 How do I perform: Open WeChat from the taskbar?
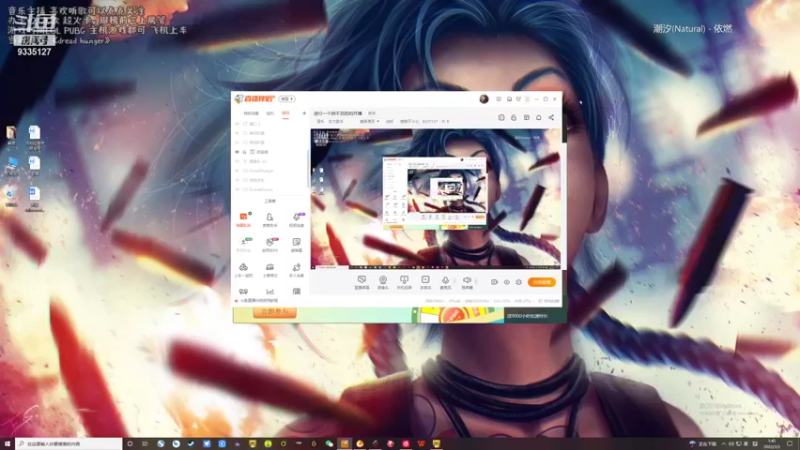329,444
